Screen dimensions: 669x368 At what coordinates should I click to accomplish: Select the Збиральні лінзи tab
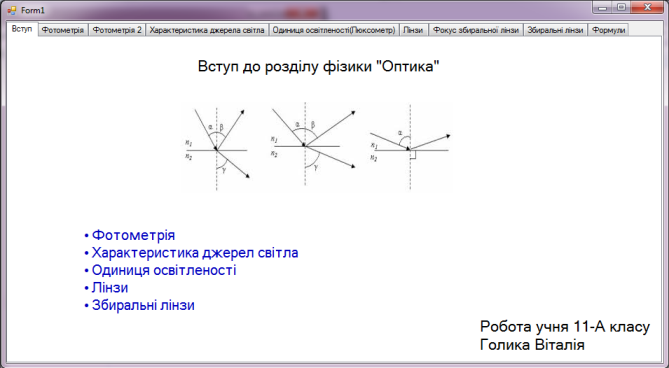coord(556,30)
